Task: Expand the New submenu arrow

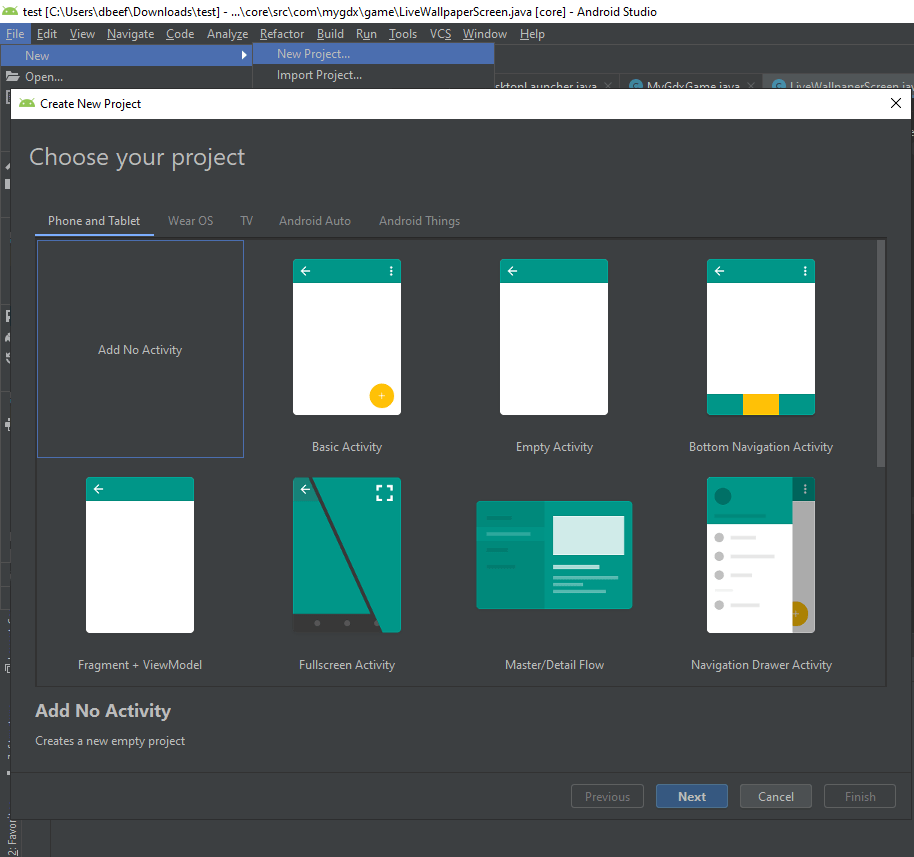Action: [x=243, y=55]
